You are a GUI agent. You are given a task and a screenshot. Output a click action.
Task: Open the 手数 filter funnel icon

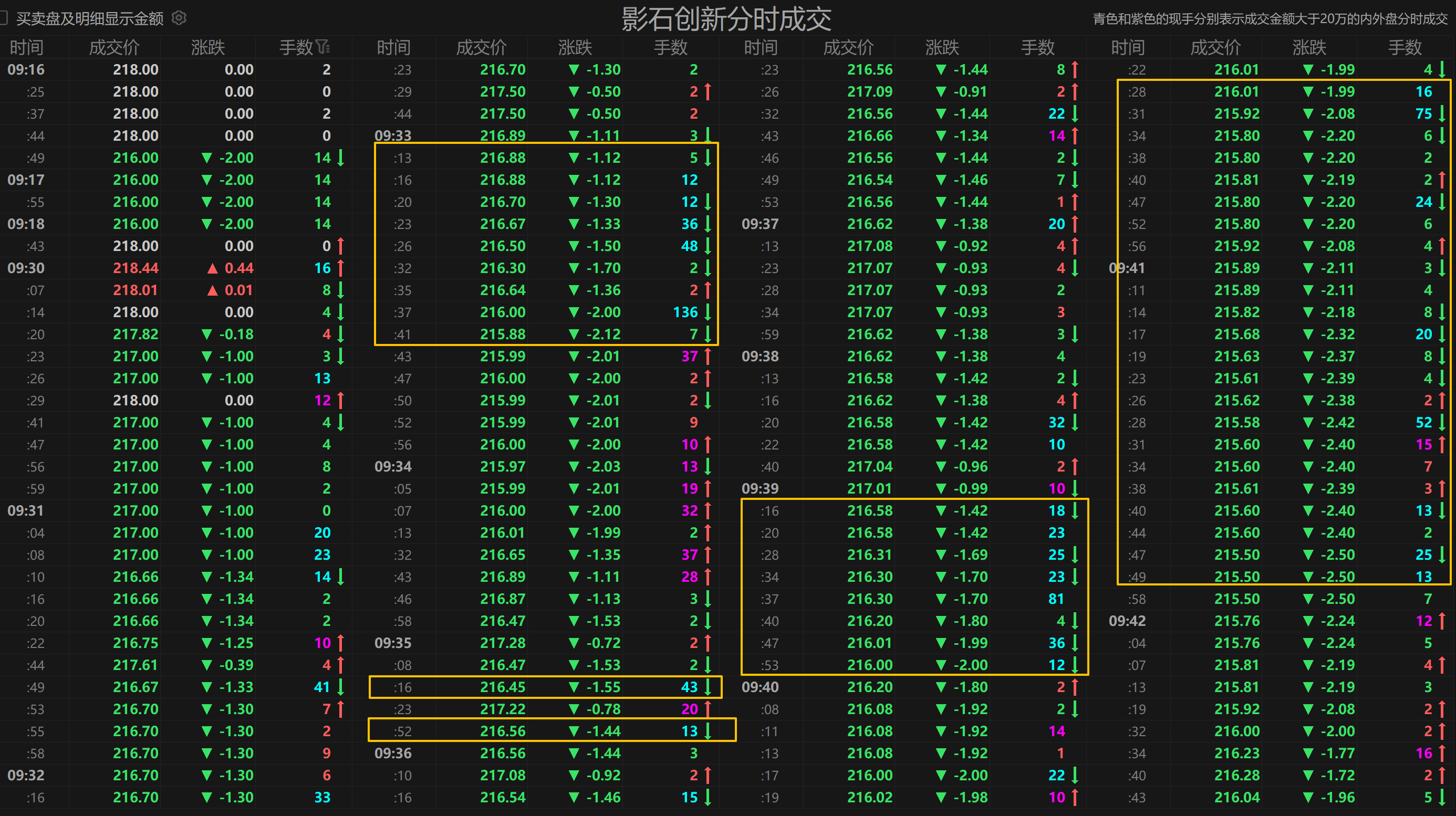click(x=323, y=47)
